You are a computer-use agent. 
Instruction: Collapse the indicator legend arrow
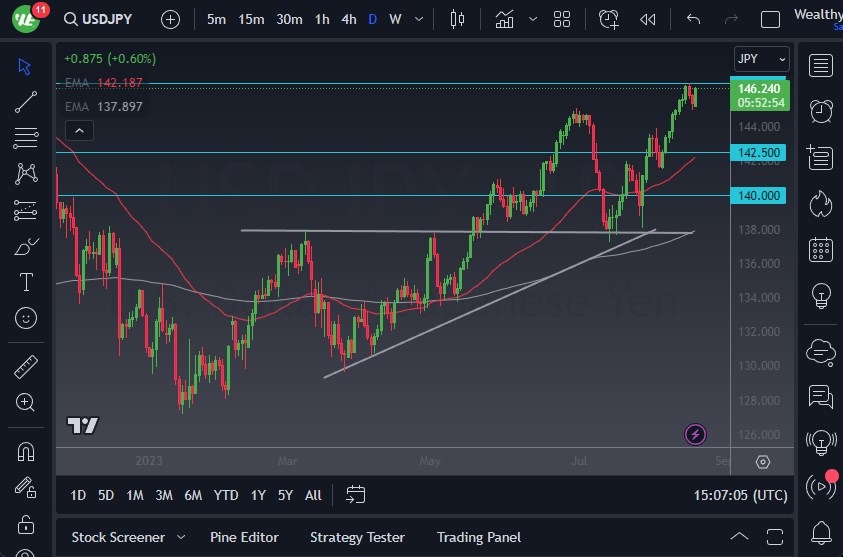point(79,130)
